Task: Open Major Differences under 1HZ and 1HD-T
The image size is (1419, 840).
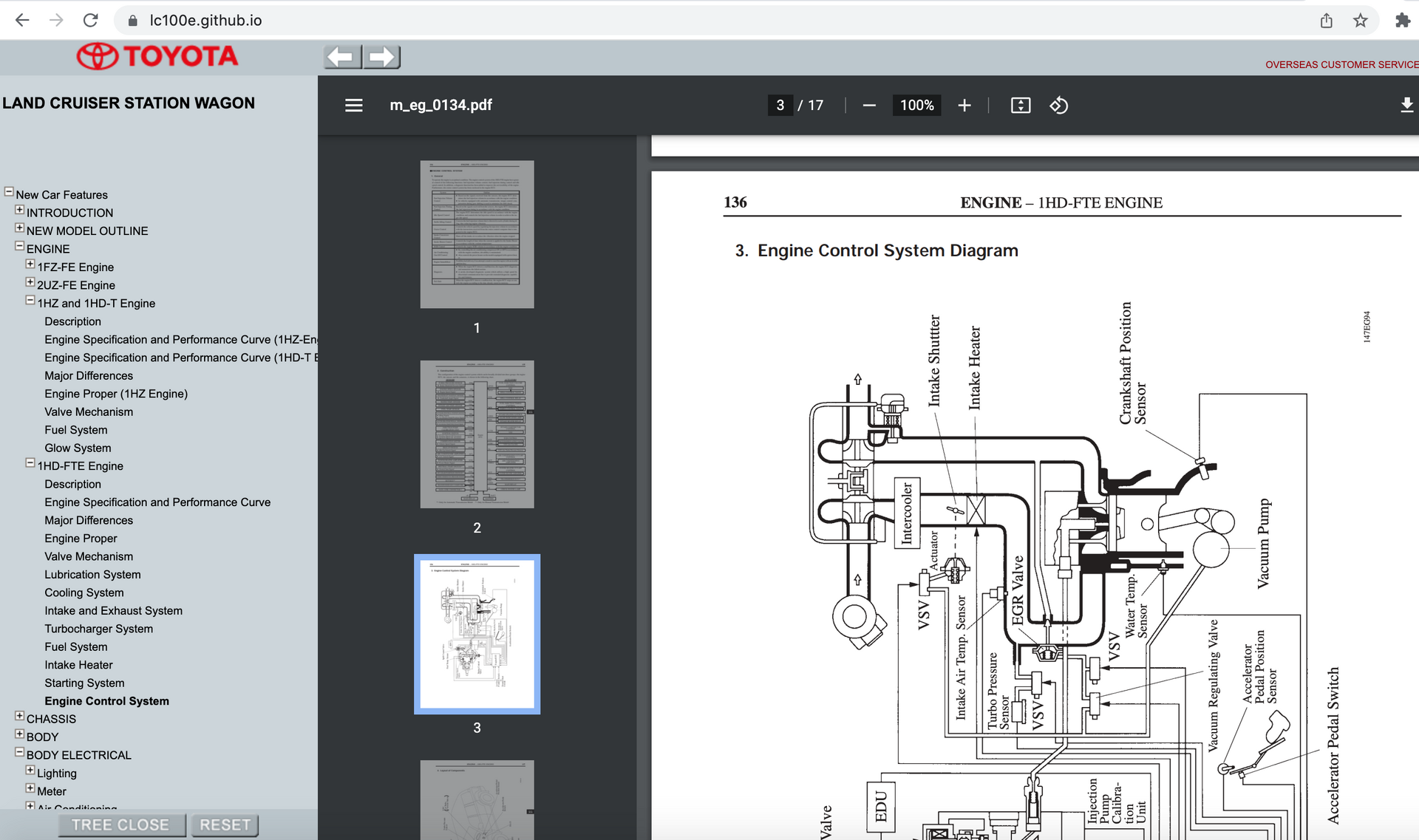Action: 89,375
